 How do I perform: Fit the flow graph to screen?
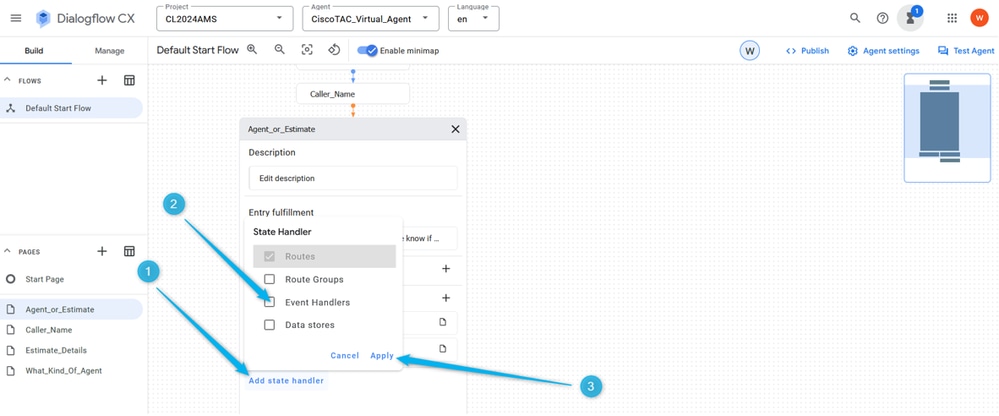click(x=307, y=50)
